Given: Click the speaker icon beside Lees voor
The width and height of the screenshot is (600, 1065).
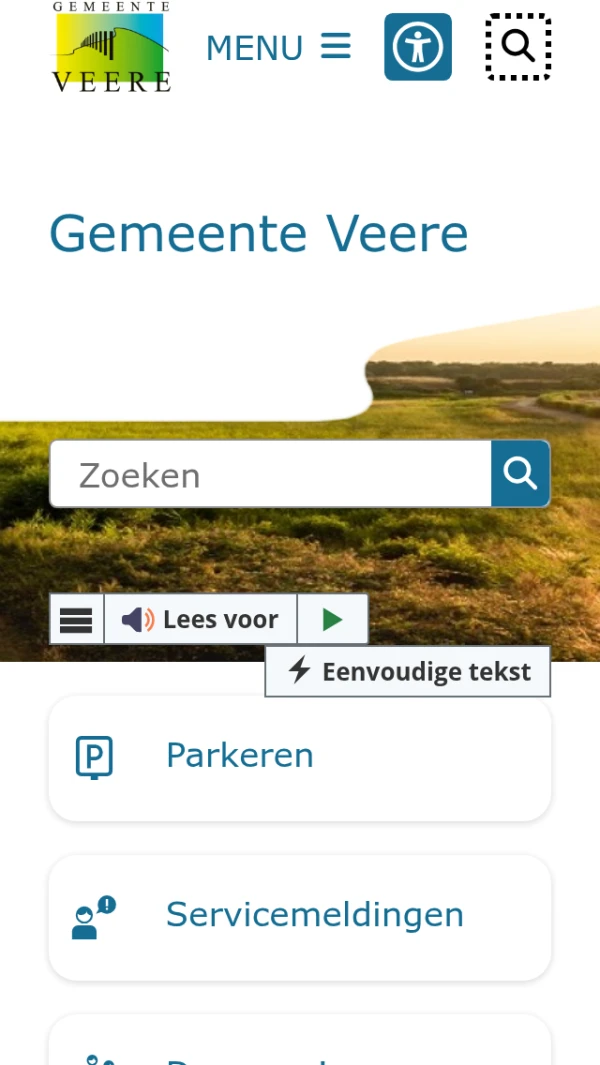Looking at the screenshot, I should pos(138,619).
